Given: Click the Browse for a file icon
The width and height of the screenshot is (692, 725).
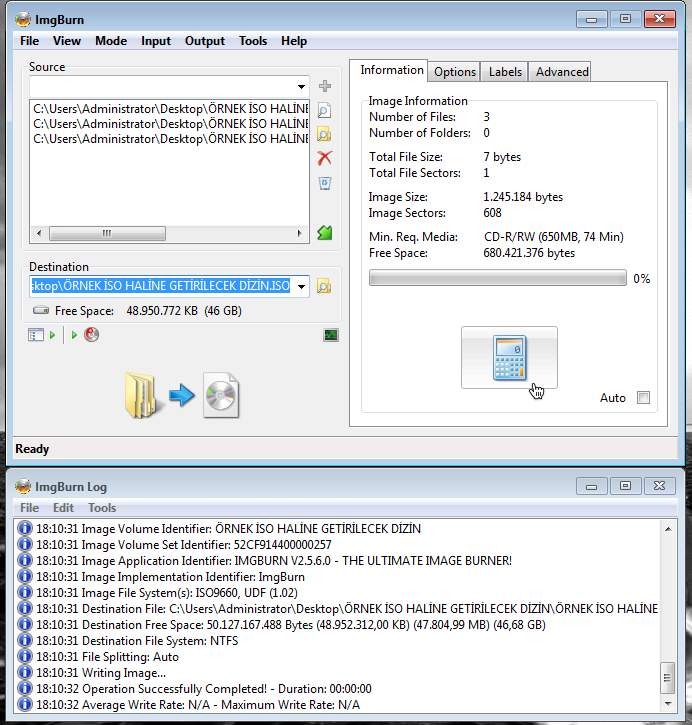Looking at the screenshot, I should (x=325, y=110).
